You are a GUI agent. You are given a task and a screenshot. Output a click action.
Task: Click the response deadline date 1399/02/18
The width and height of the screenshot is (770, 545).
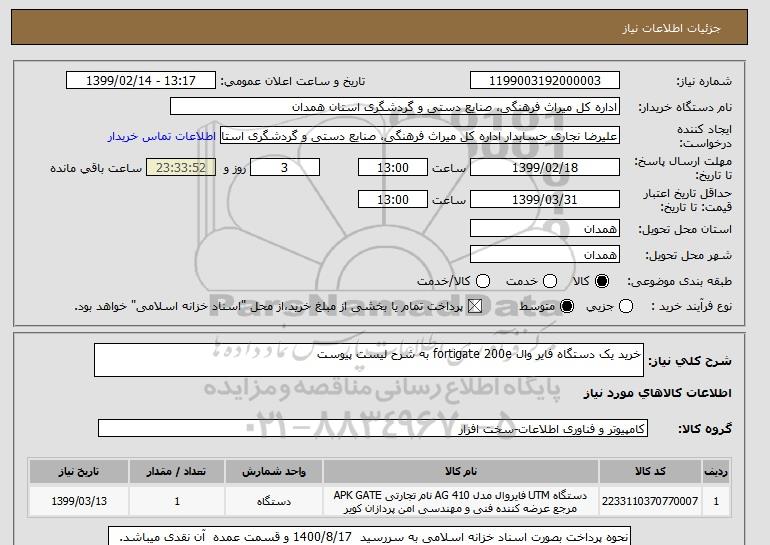coord(545,167)
